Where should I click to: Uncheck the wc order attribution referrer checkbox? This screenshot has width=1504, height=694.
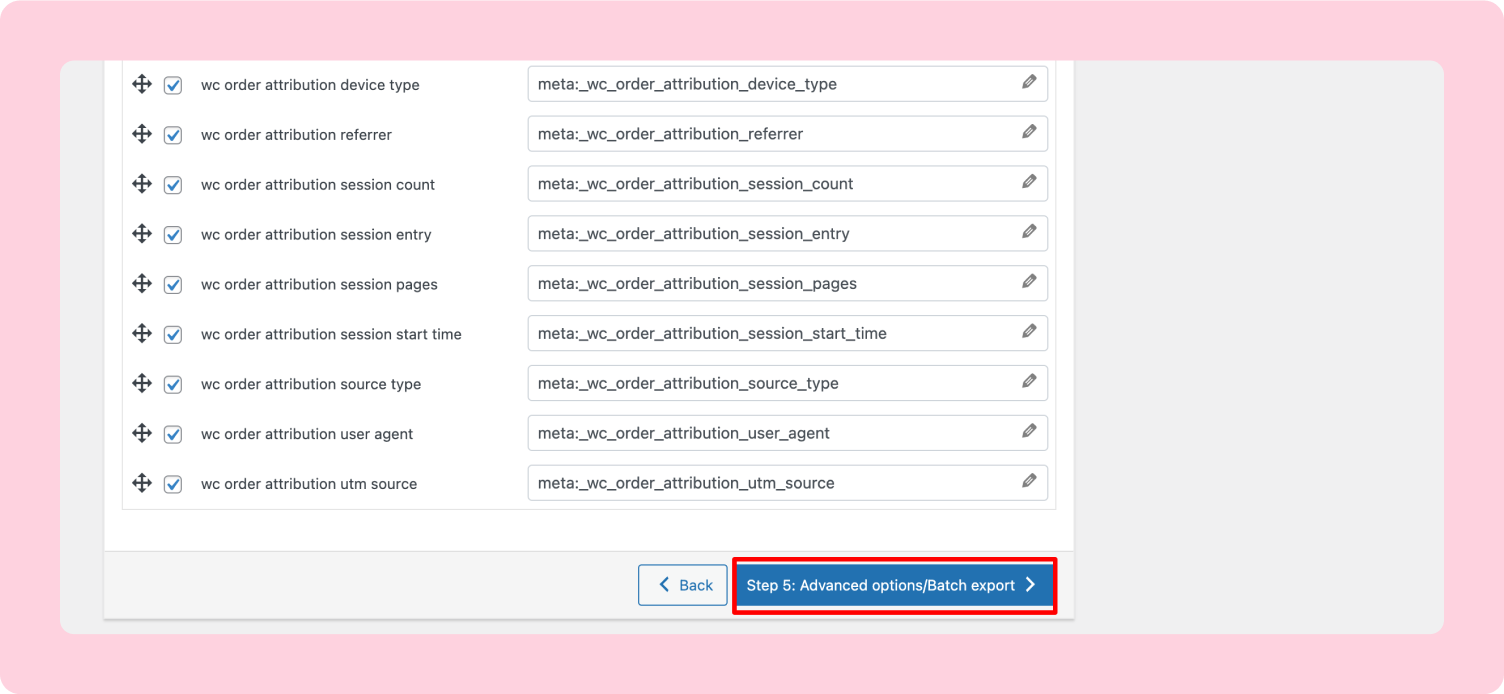pos(172,133)
